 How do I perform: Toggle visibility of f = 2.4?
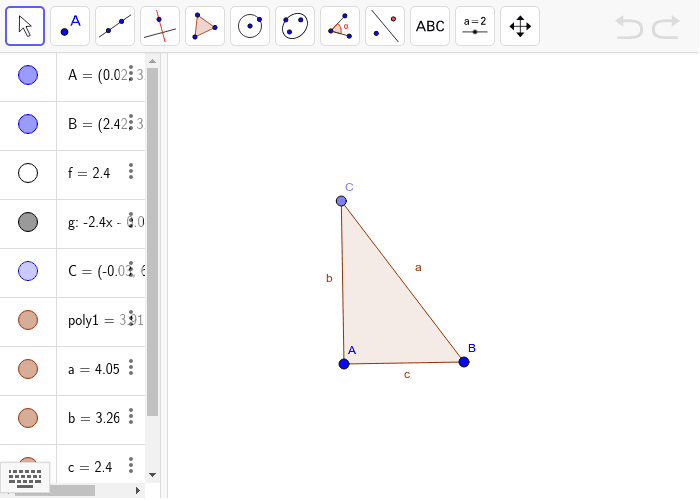point(28,173)
